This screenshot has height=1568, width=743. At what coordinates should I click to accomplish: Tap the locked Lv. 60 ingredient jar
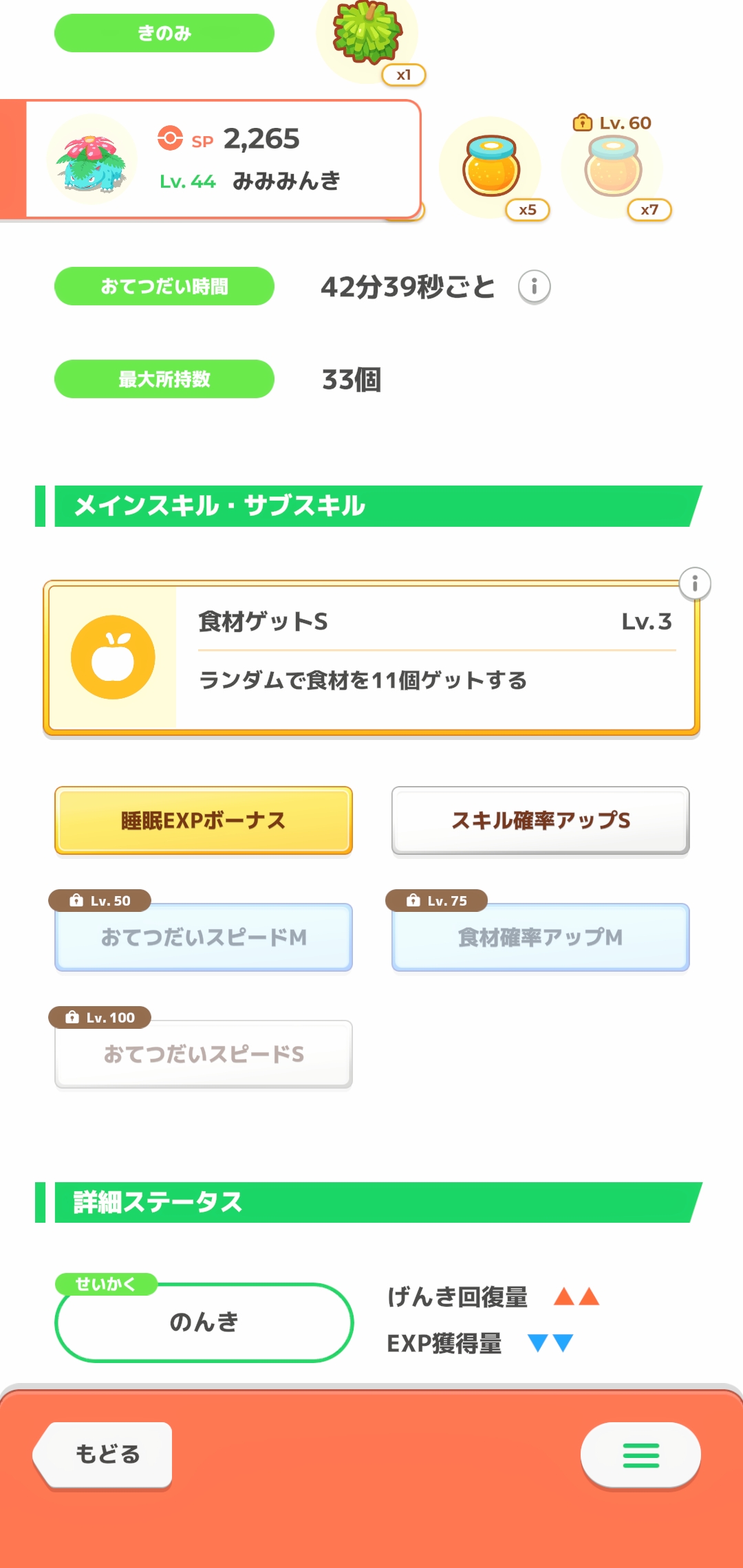click(613, 166)
